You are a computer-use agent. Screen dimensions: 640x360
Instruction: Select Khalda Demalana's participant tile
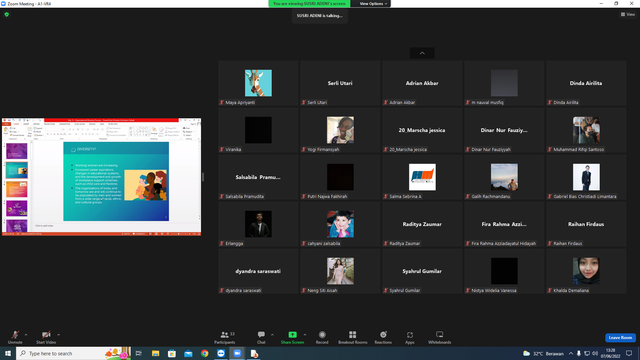[x=586, y=271]
